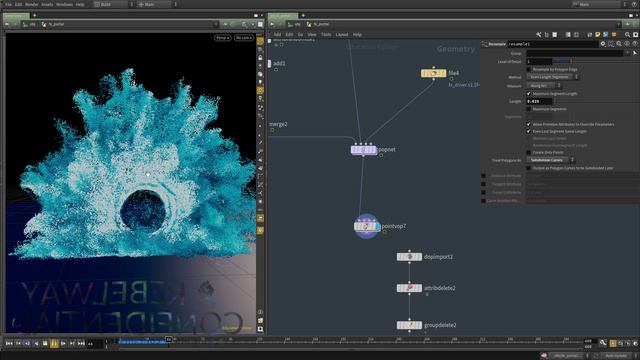Select the attribdelete2 node
Image resolution: width=640 pixels, height=360 pixels.
(409, 288)
